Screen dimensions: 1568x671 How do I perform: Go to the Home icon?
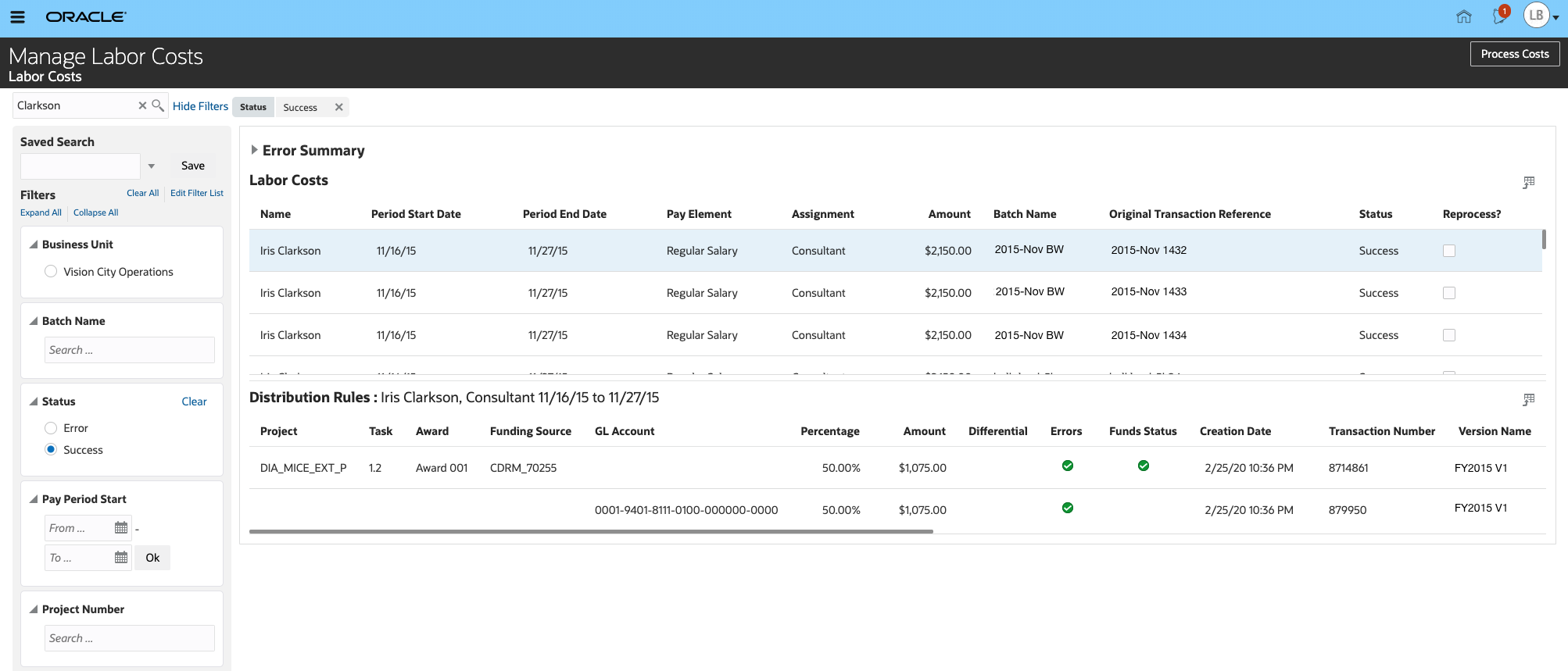point(1463,16)
